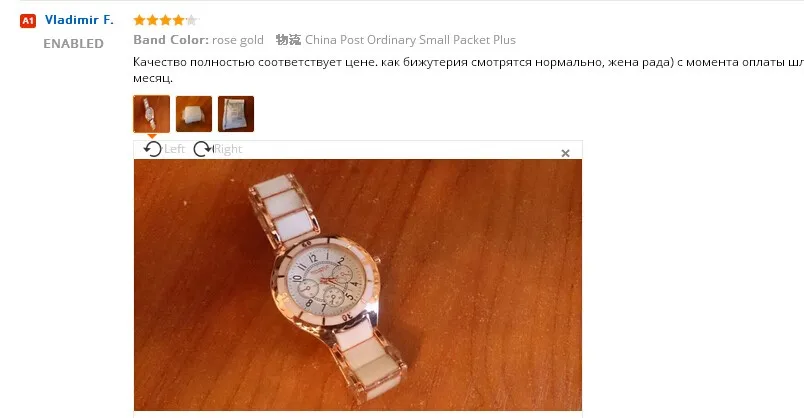Image resolution: width=804 pixels, height=418 pixels.
Task: Click the red A1 buyer level badge
Action: pyautogui.click(x=28, y=21)
